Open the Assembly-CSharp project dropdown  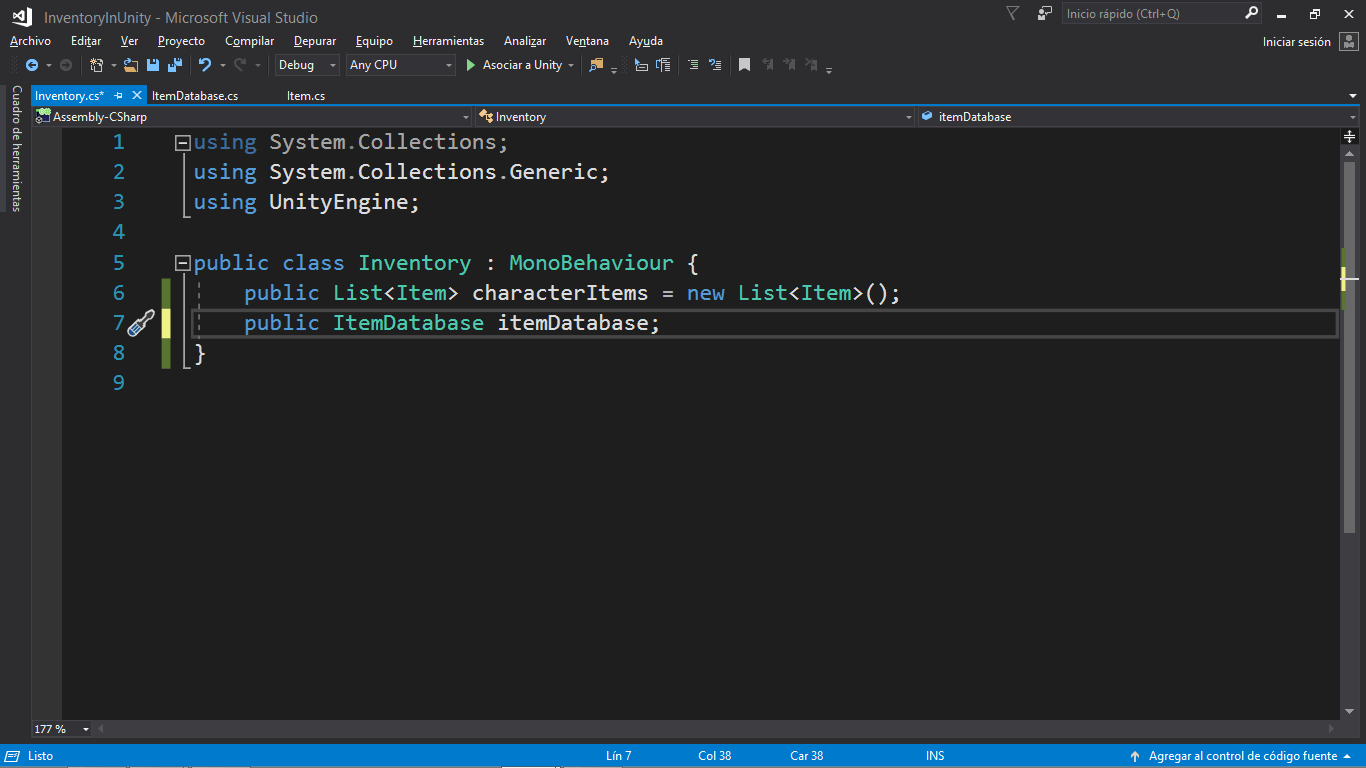point(253,117)
